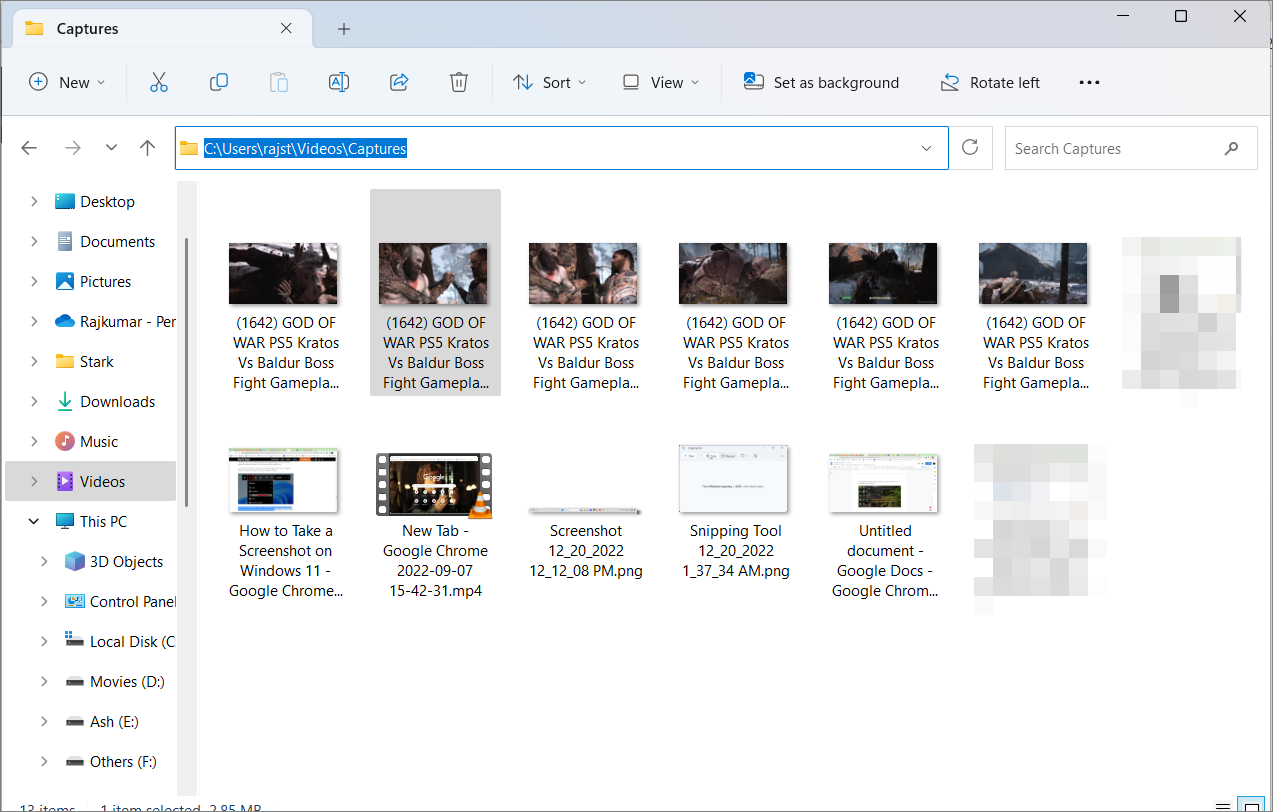The width and height of the screenshot is (1273, 812).
Task: Switch to details view in the status bar
Action: pos(1223,806)
